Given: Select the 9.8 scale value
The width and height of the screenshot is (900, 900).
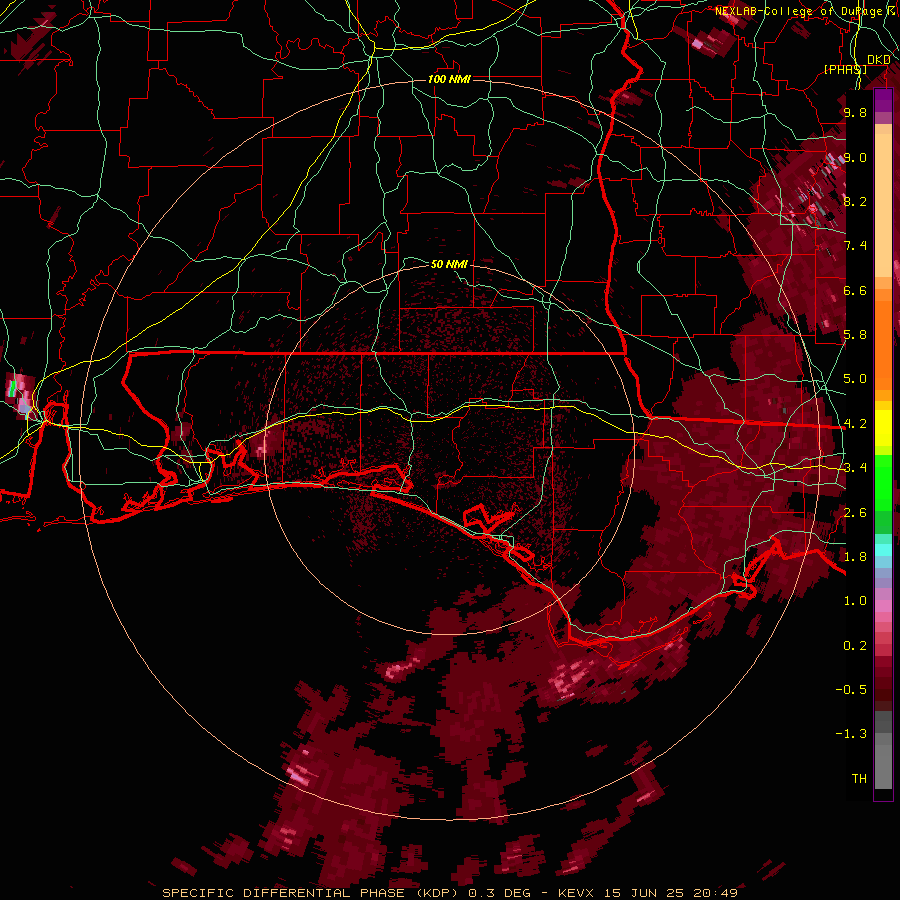Looking at the screenshot, I should coord(855,112).
